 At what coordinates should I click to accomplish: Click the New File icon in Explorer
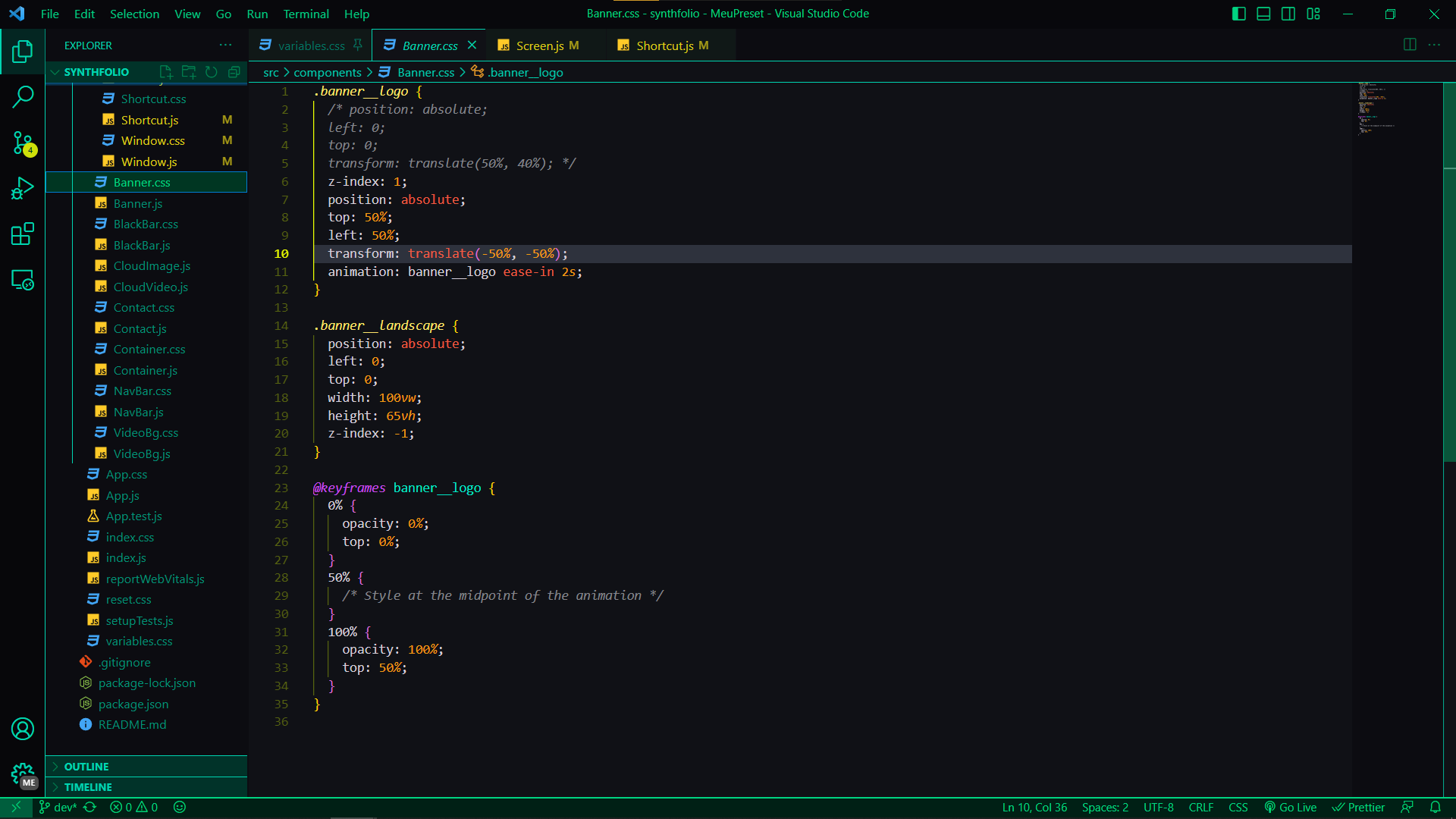[166, 72]
